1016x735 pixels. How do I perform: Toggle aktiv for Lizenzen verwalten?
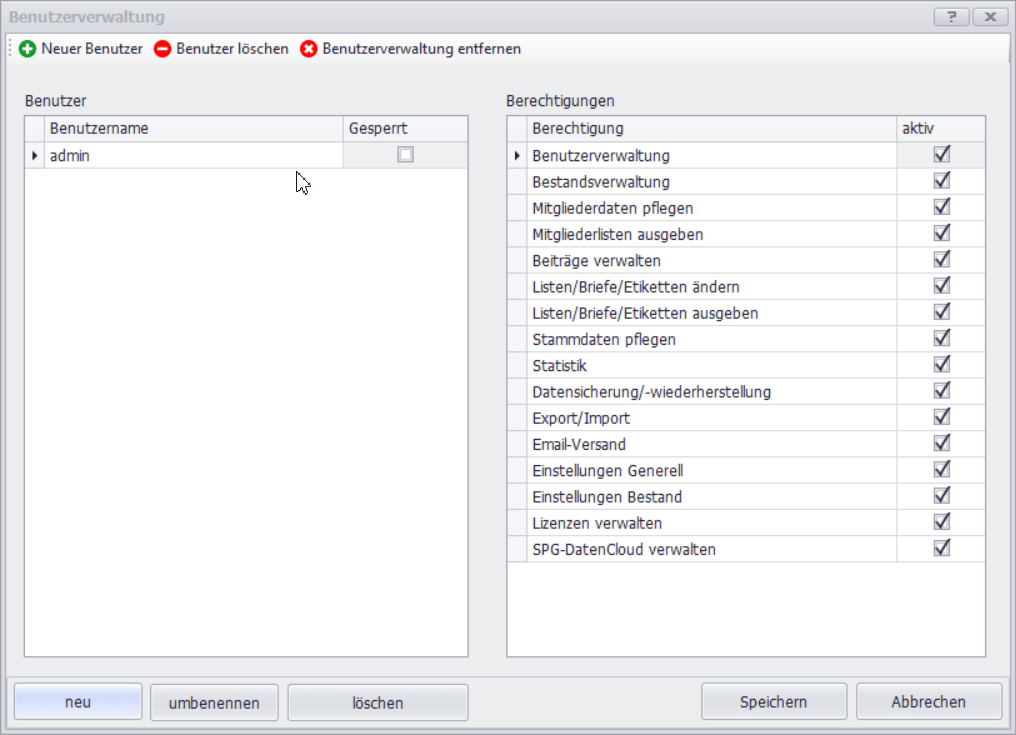941,522
